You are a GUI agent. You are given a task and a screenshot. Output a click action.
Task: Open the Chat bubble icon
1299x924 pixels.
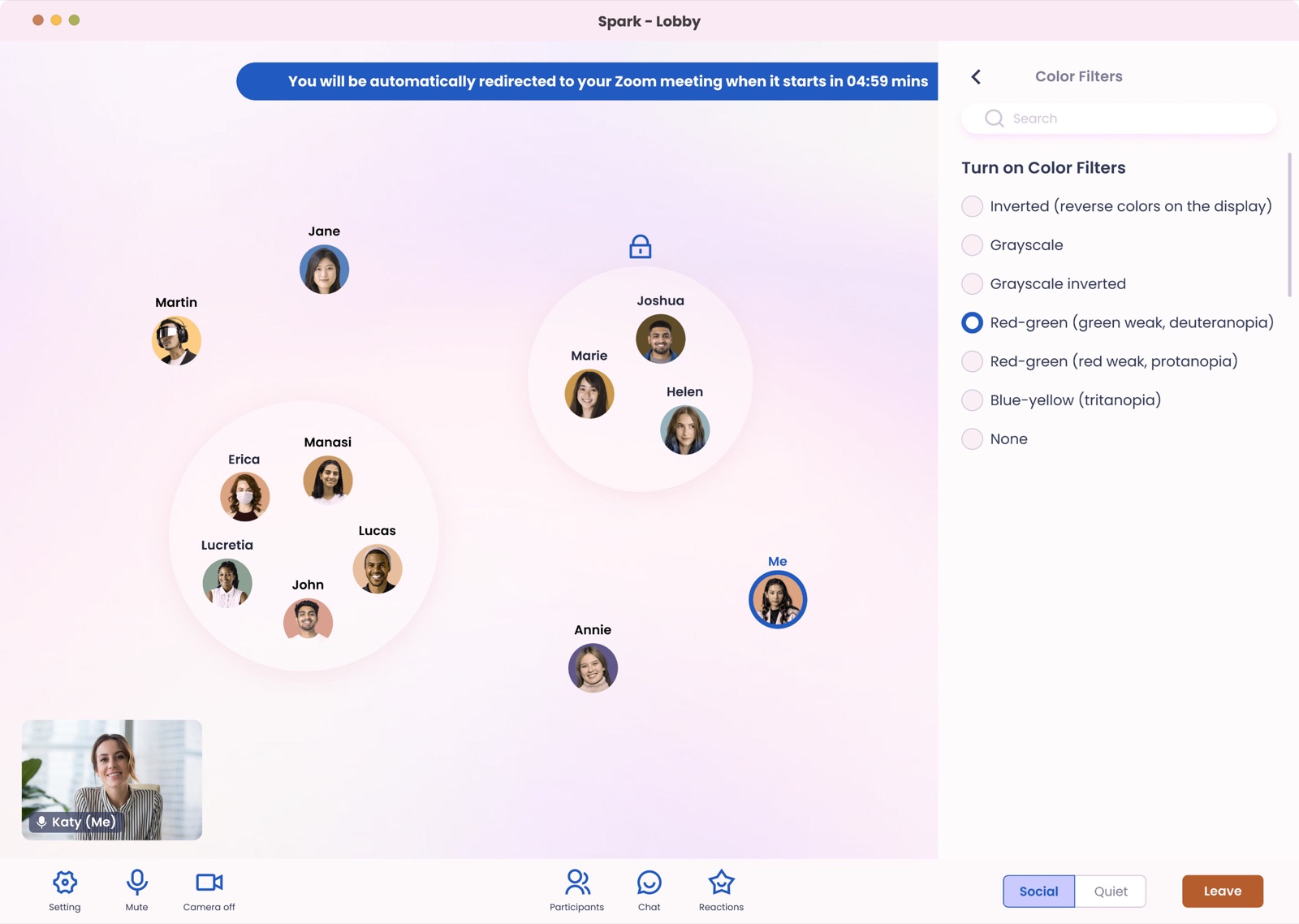tap(649, 883)
